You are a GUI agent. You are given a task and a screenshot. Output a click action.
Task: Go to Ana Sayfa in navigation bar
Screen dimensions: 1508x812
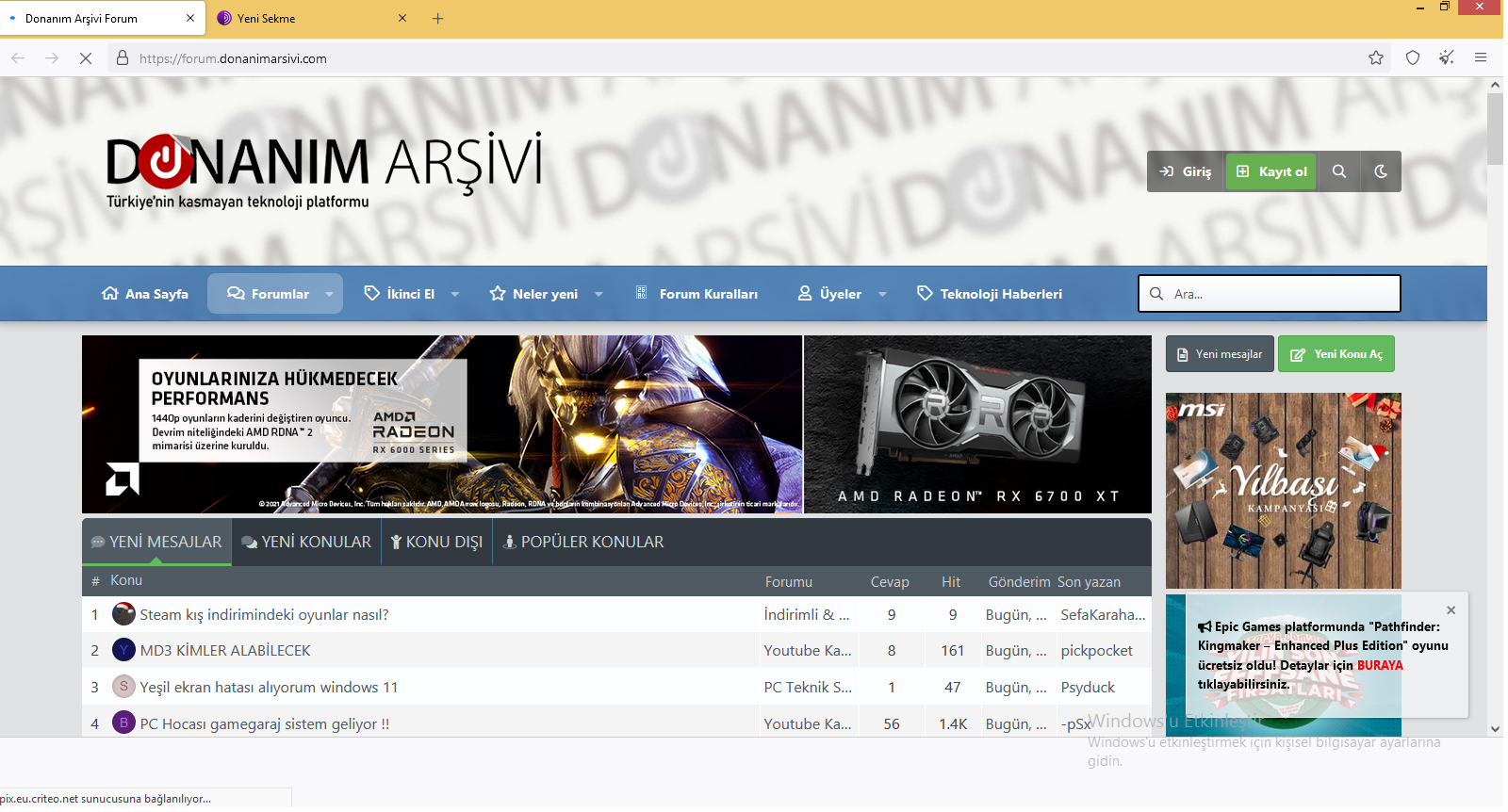145,294
